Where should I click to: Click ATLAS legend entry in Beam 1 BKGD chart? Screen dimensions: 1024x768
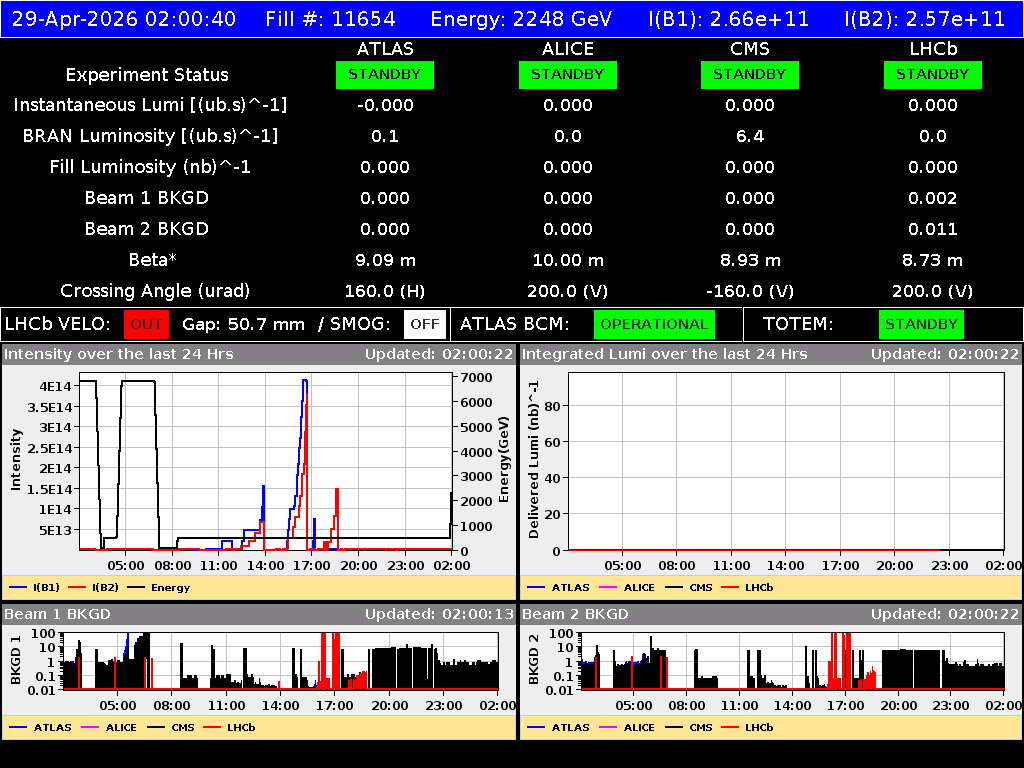[40, 728]
